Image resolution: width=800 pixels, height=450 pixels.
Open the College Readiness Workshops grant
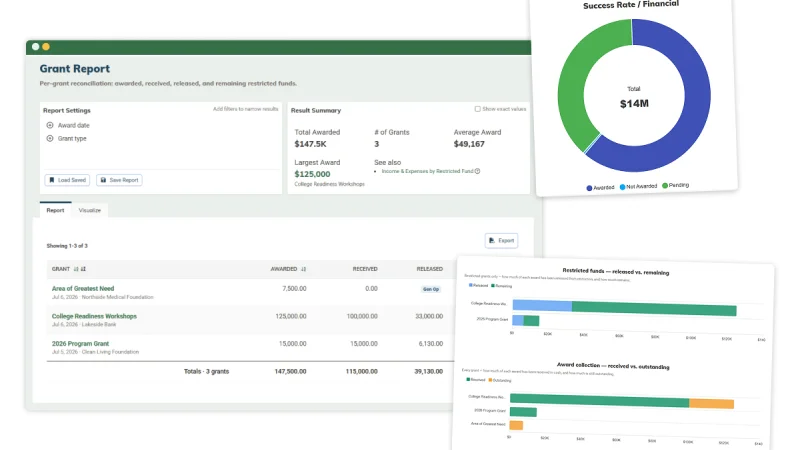(94, 316)
